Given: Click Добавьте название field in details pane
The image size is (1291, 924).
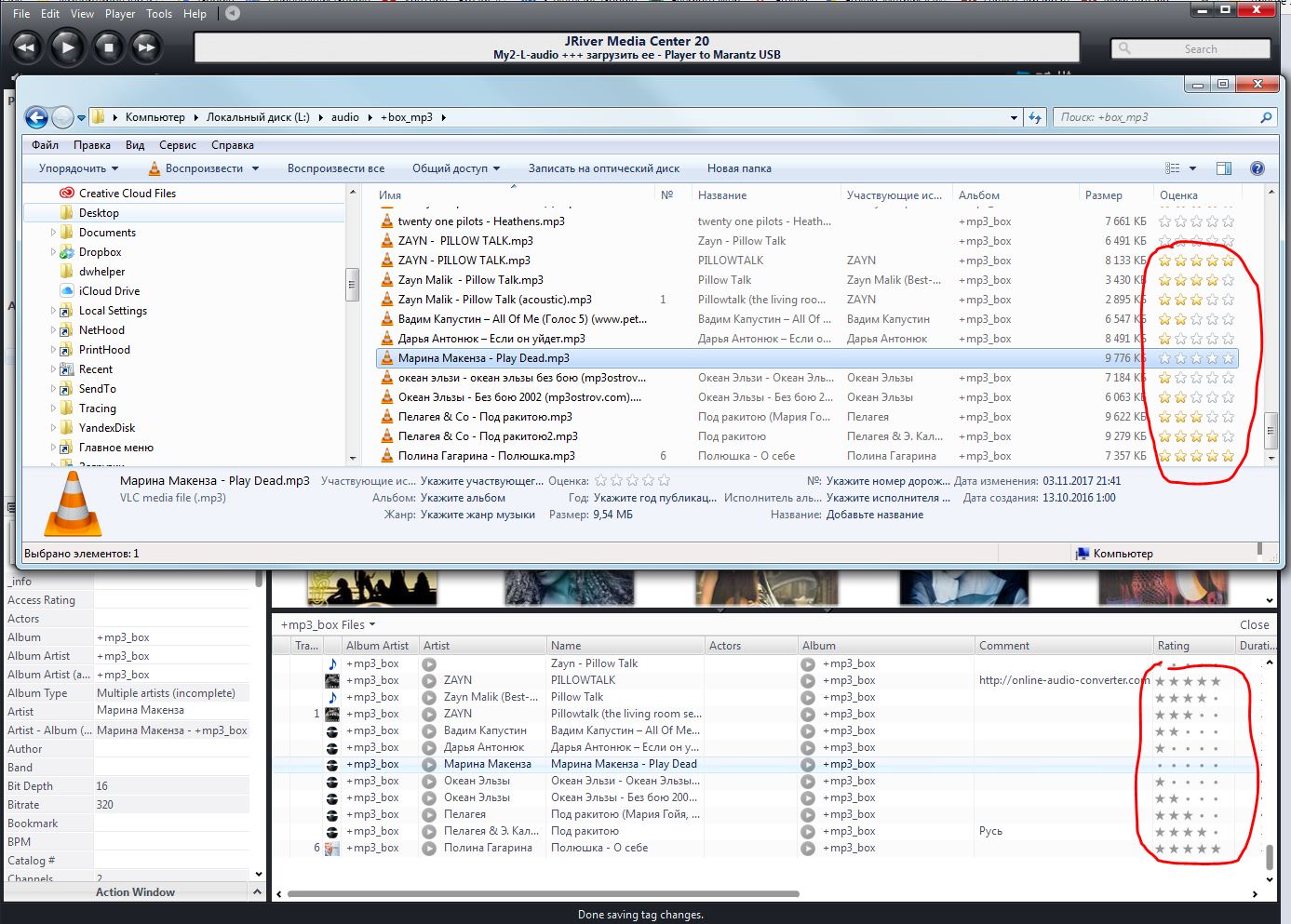Looking at the screenshot, I should click(x=875, y=515).
